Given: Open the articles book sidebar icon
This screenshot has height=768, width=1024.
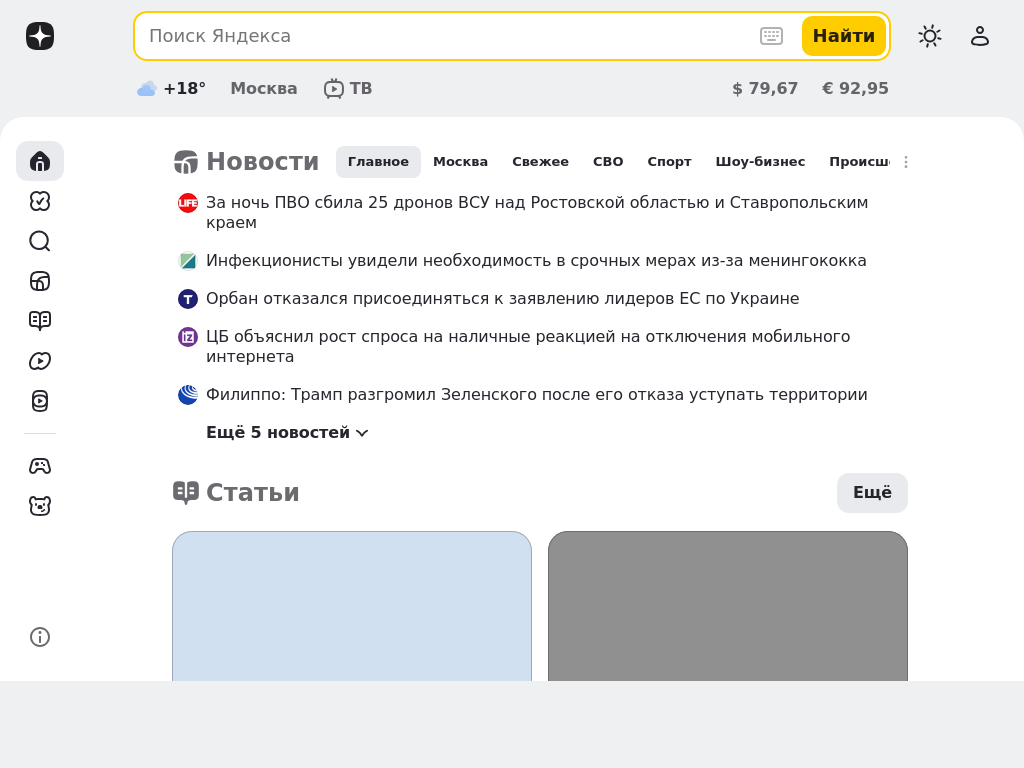Looking at the screenshot, I should coord(40,321).
